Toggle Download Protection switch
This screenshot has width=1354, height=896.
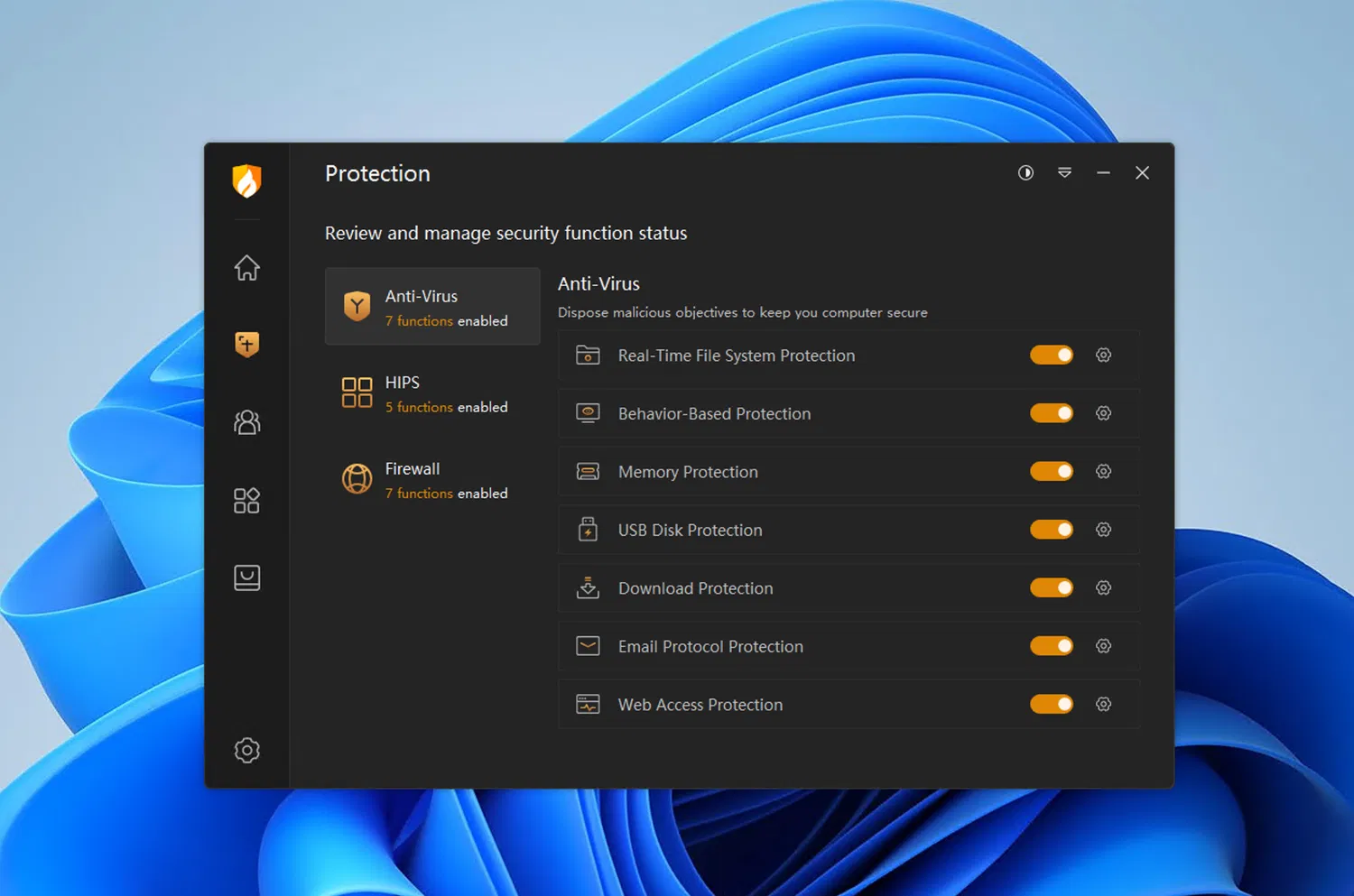point(1052,587)
